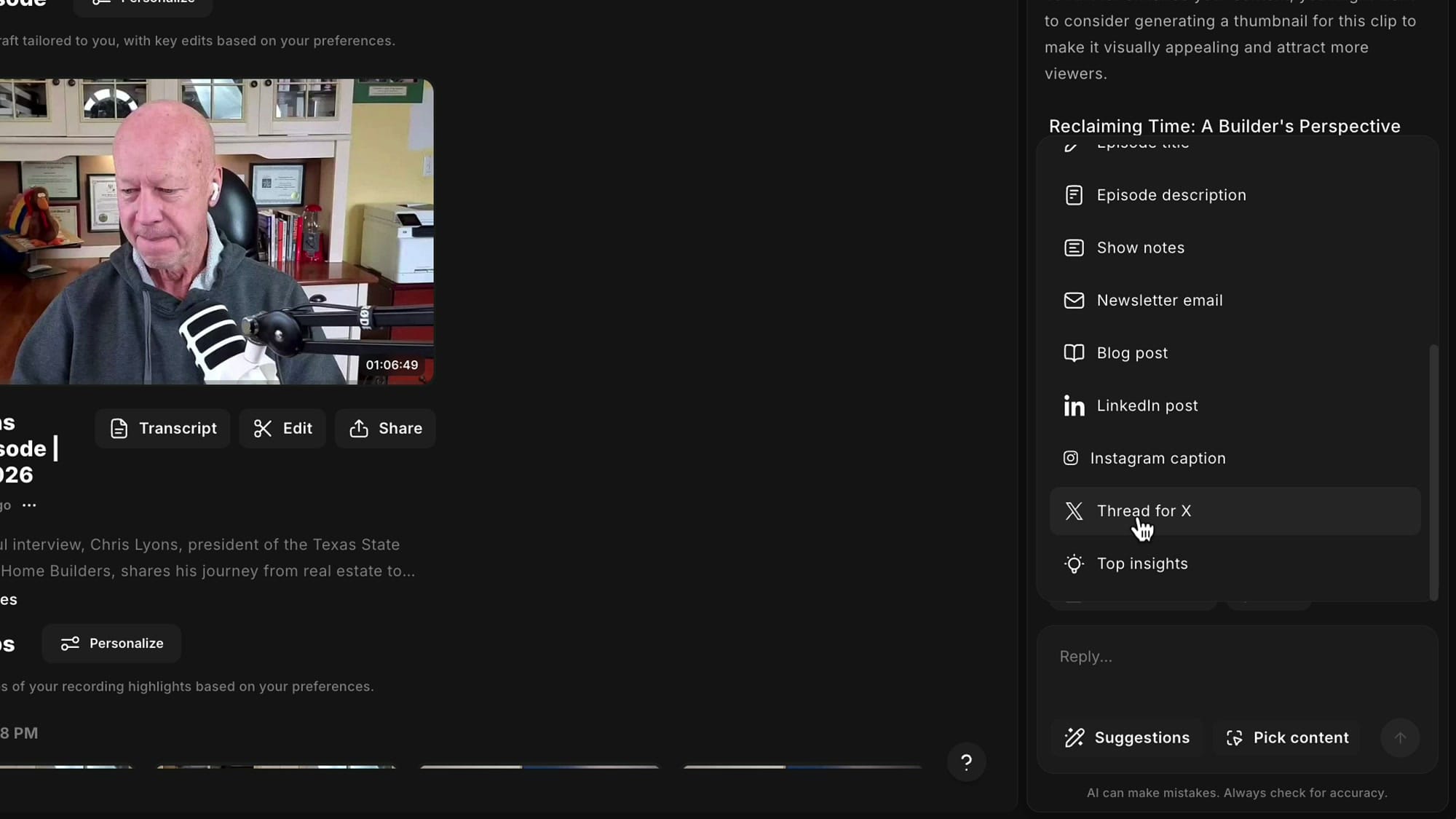
Task: Click the book icon beside Blog post
Action: pos(1074,352)
